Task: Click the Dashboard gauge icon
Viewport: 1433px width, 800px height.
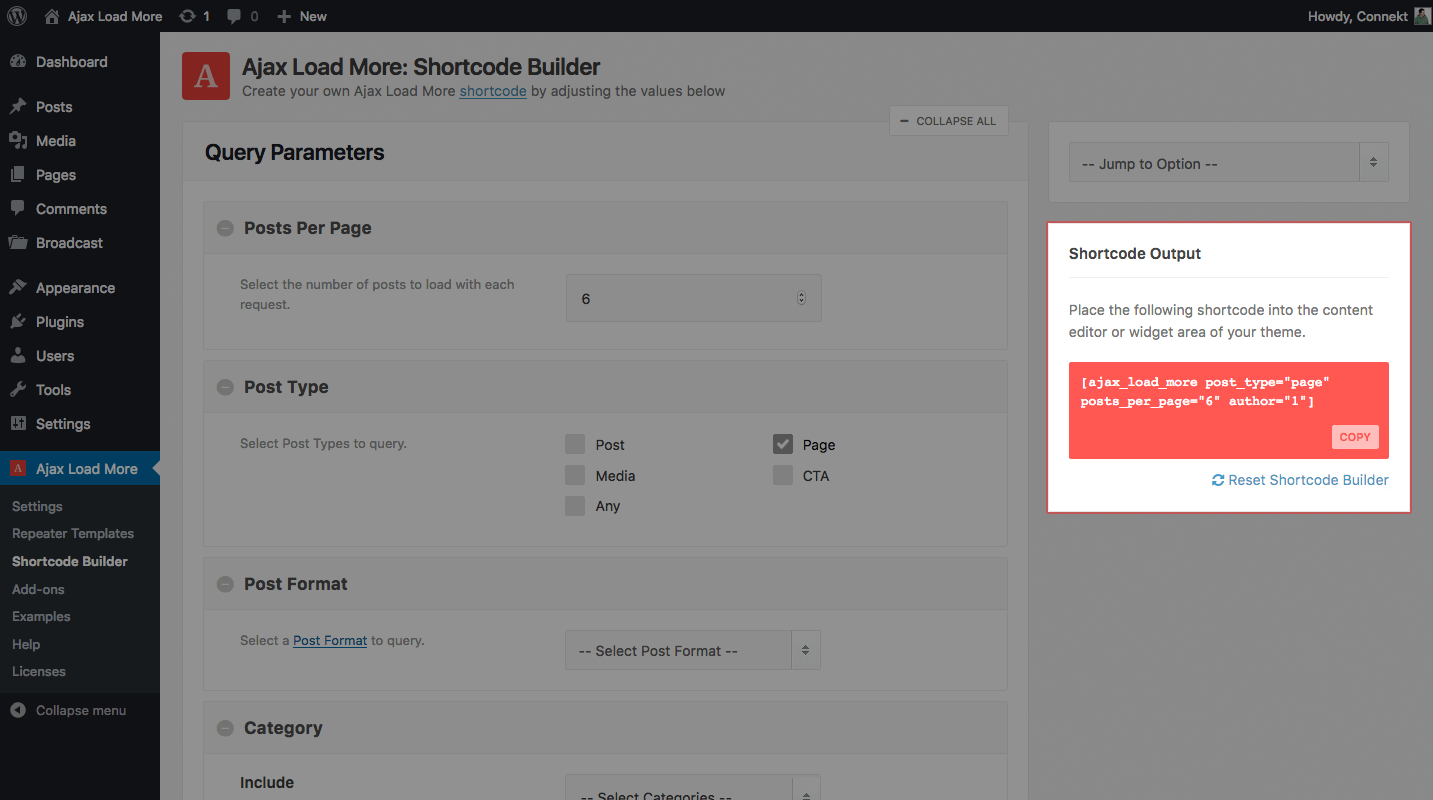Action: pyautogui.click(x=18, y=62)
